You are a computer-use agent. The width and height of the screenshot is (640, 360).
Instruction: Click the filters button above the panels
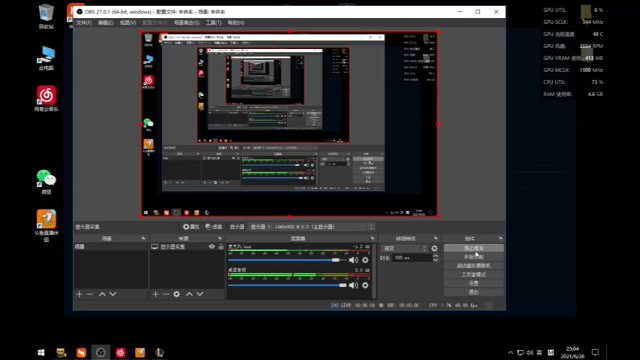click(x=213, y=227)
